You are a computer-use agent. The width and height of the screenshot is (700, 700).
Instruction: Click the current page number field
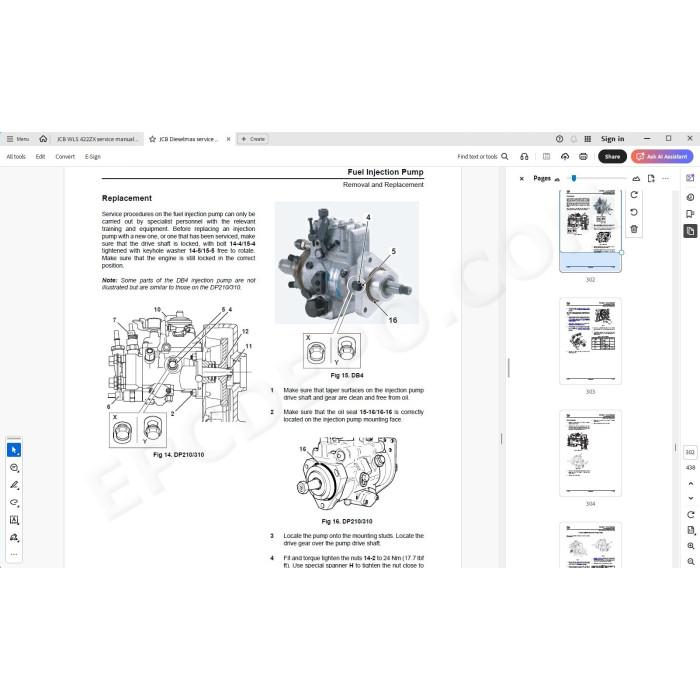[x=690, y=452]
